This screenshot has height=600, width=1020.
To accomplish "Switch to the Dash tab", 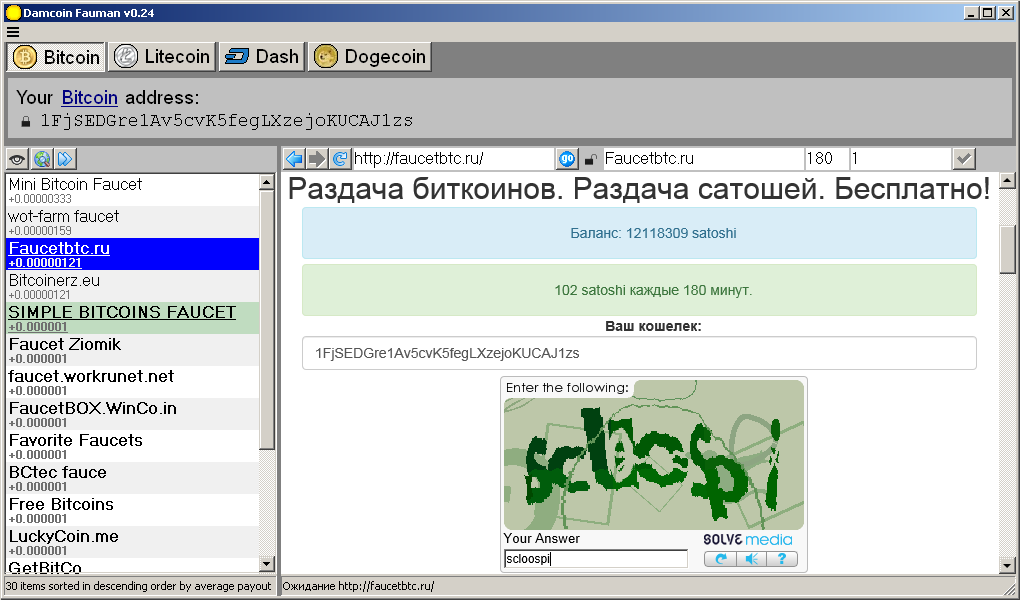I will pyautogui.click(x=262, y=57).
